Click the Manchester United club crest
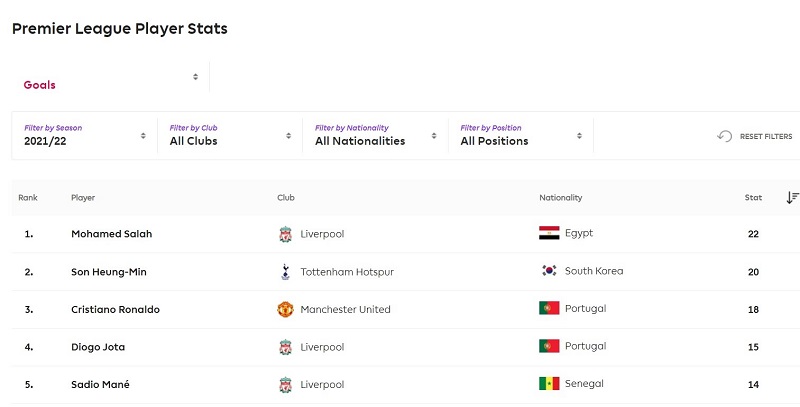 coord(286,309)
